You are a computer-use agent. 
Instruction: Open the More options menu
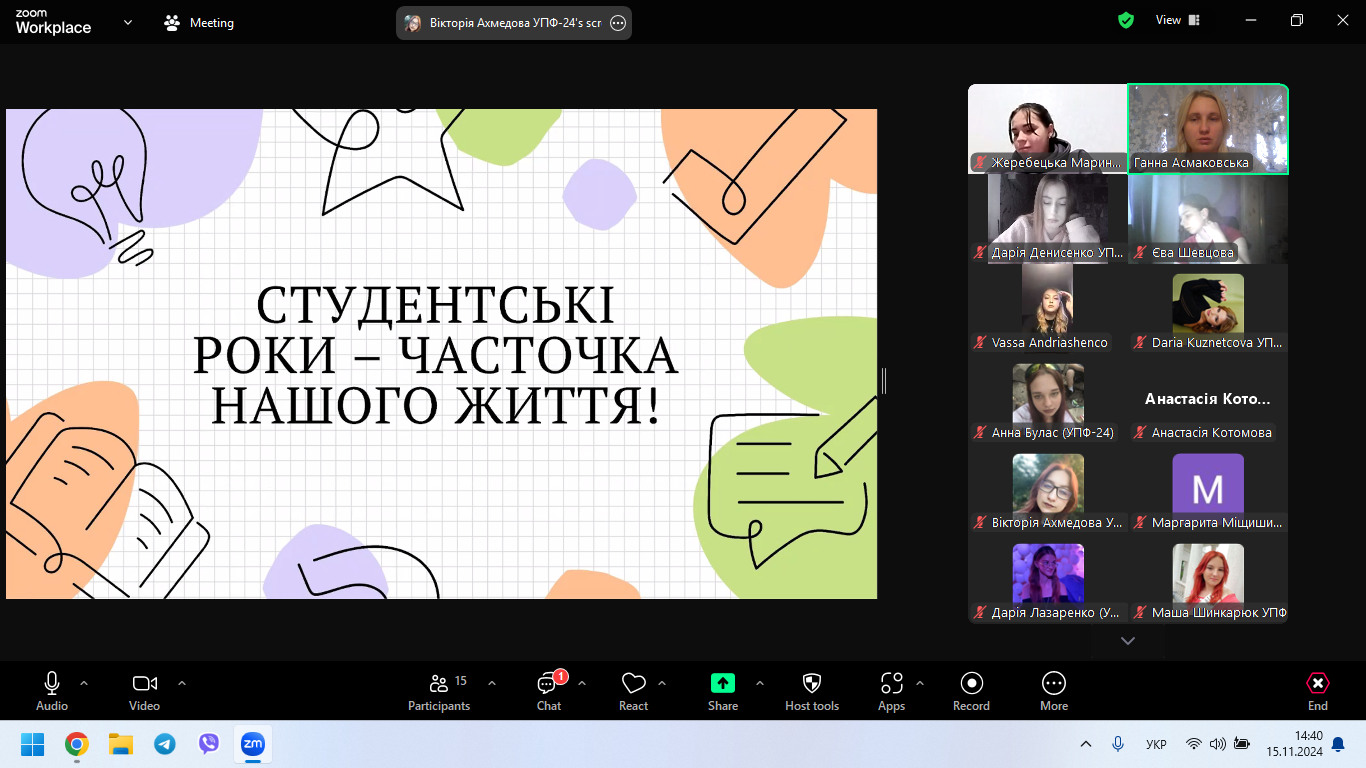1054,691
